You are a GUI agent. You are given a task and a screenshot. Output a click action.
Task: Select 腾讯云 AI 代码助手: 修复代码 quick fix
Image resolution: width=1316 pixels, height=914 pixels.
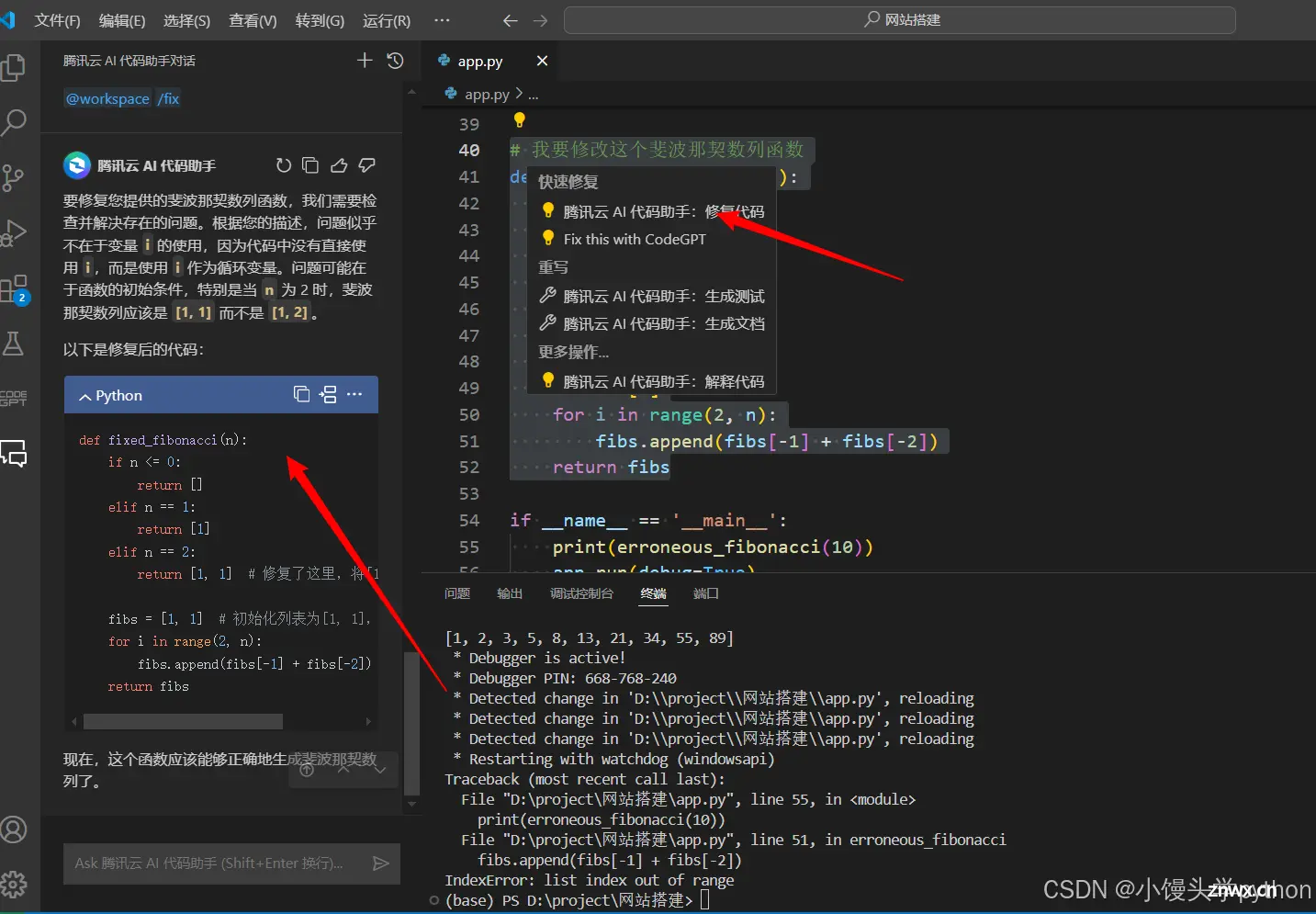pos(652,211)
